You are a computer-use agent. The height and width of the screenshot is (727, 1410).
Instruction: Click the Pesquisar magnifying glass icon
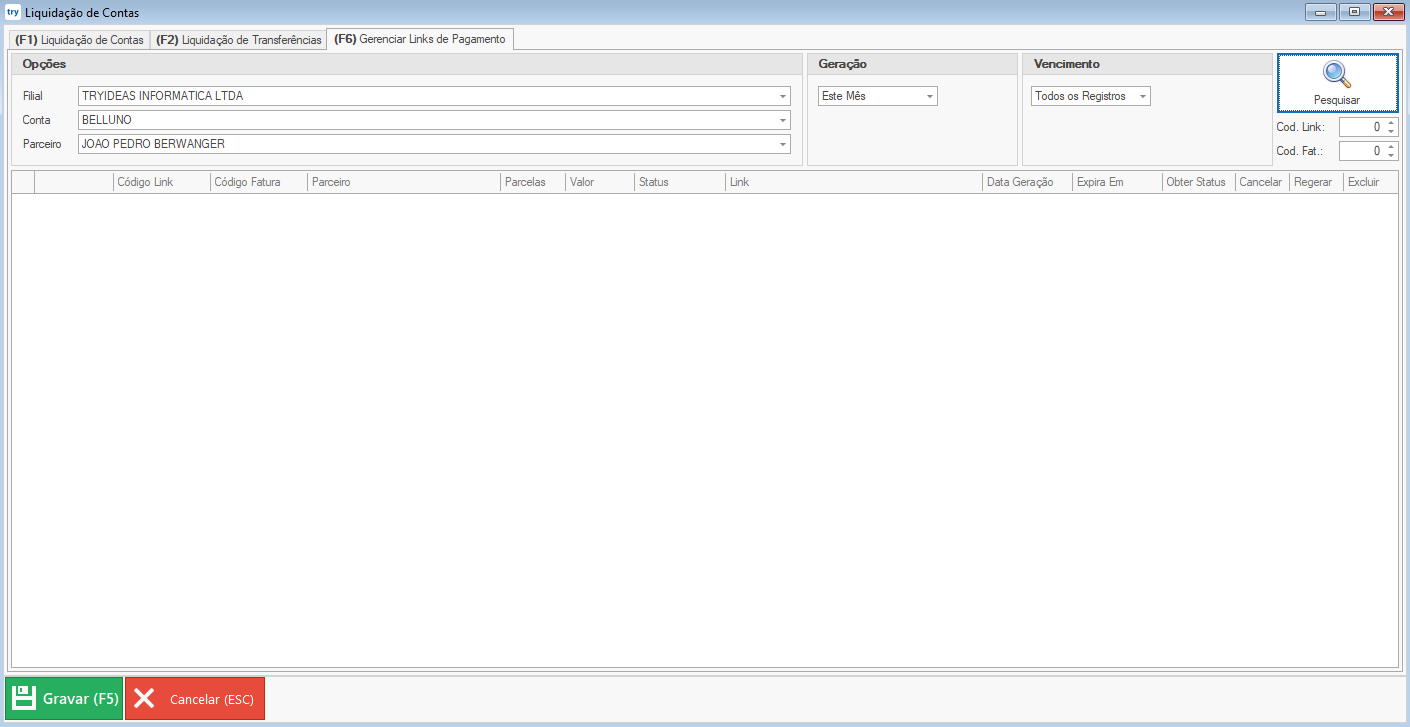point(1337,76)
